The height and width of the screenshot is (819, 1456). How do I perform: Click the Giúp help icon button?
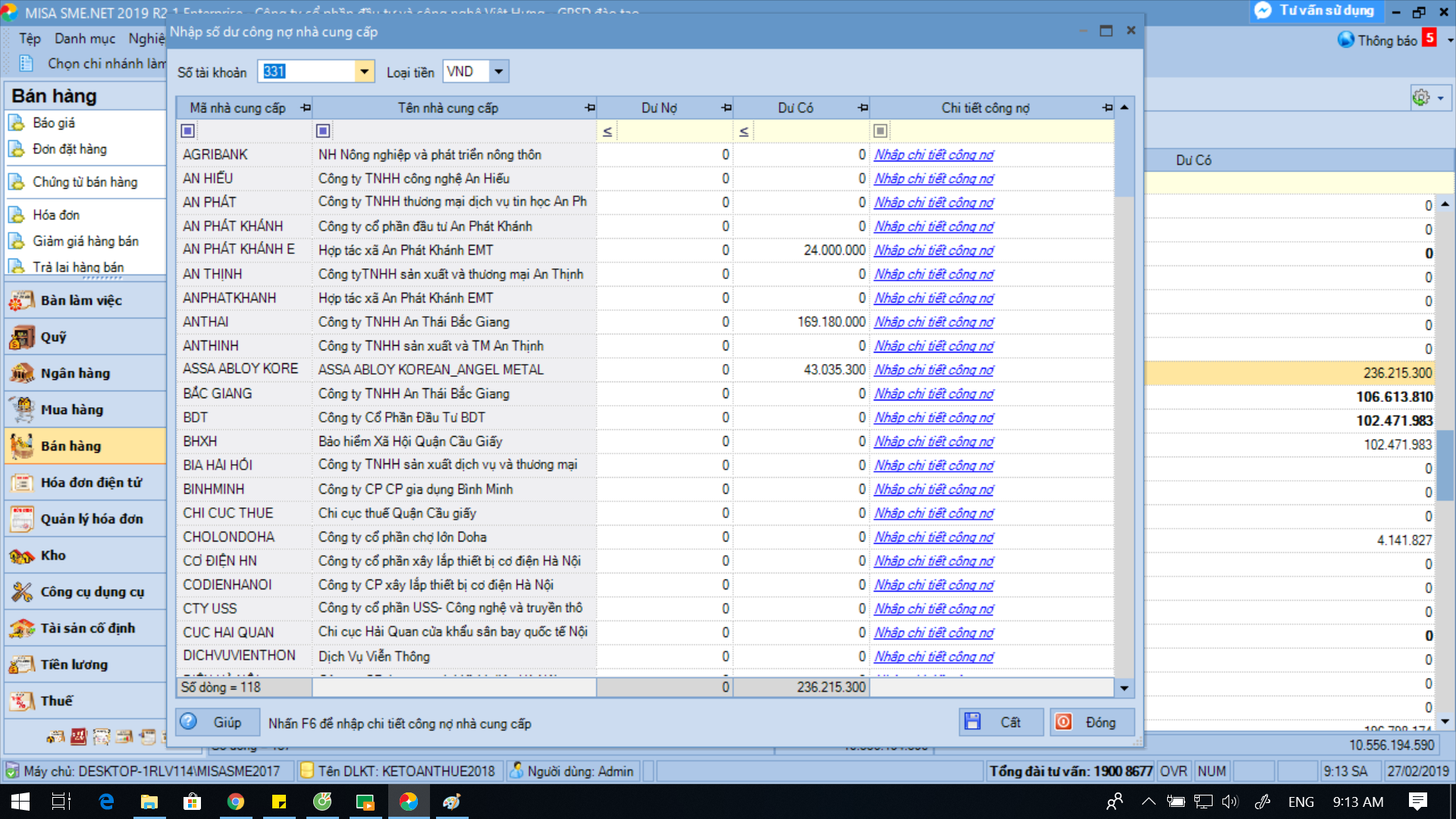click(189, 722)
